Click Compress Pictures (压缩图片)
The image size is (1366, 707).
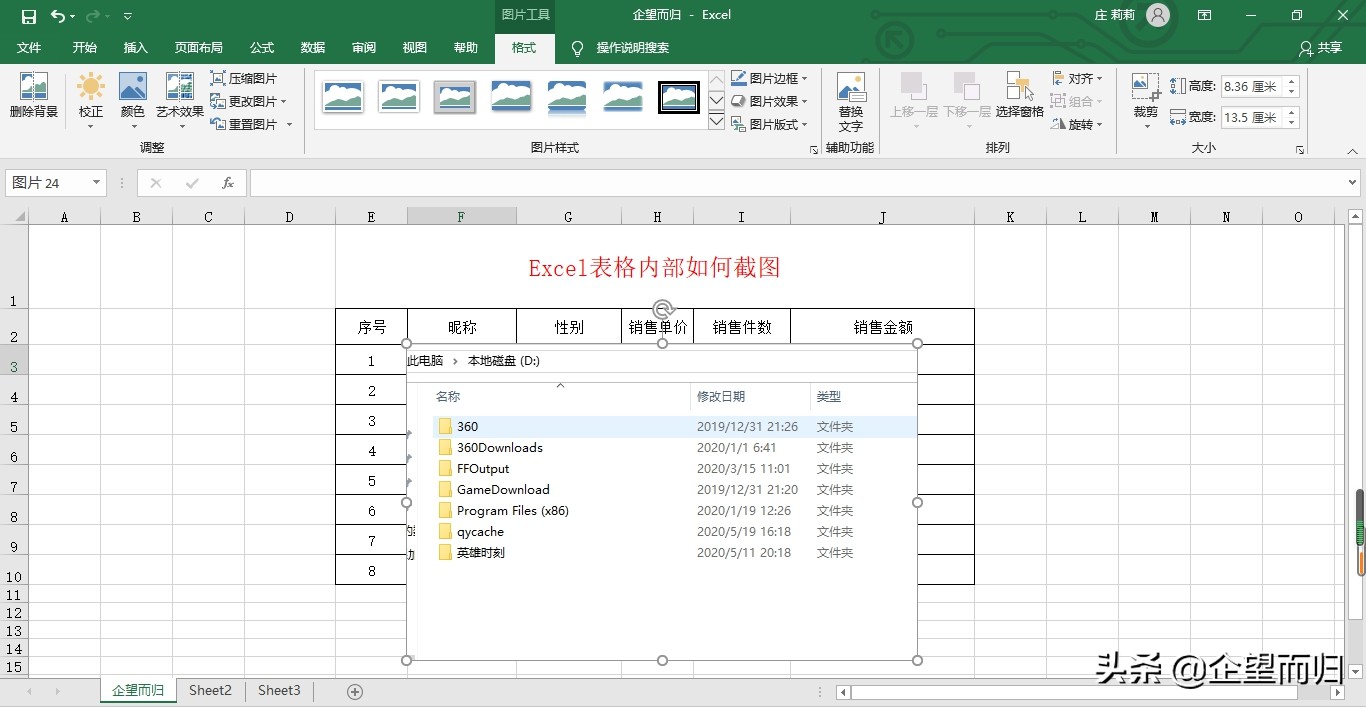[x=244, y=78]
